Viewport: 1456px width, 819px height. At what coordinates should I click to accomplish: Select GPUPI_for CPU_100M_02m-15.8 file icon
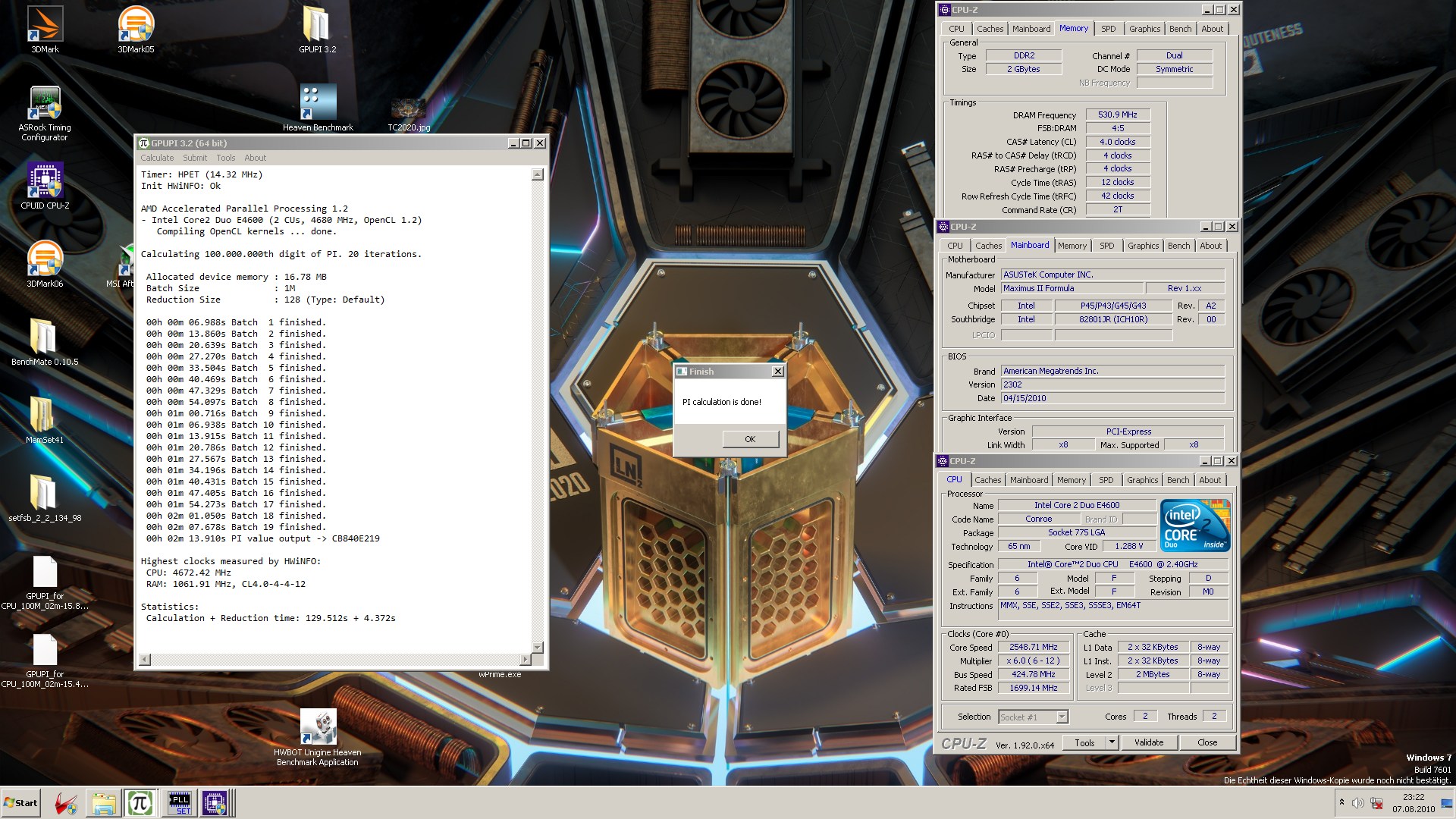tap(45, 582)
